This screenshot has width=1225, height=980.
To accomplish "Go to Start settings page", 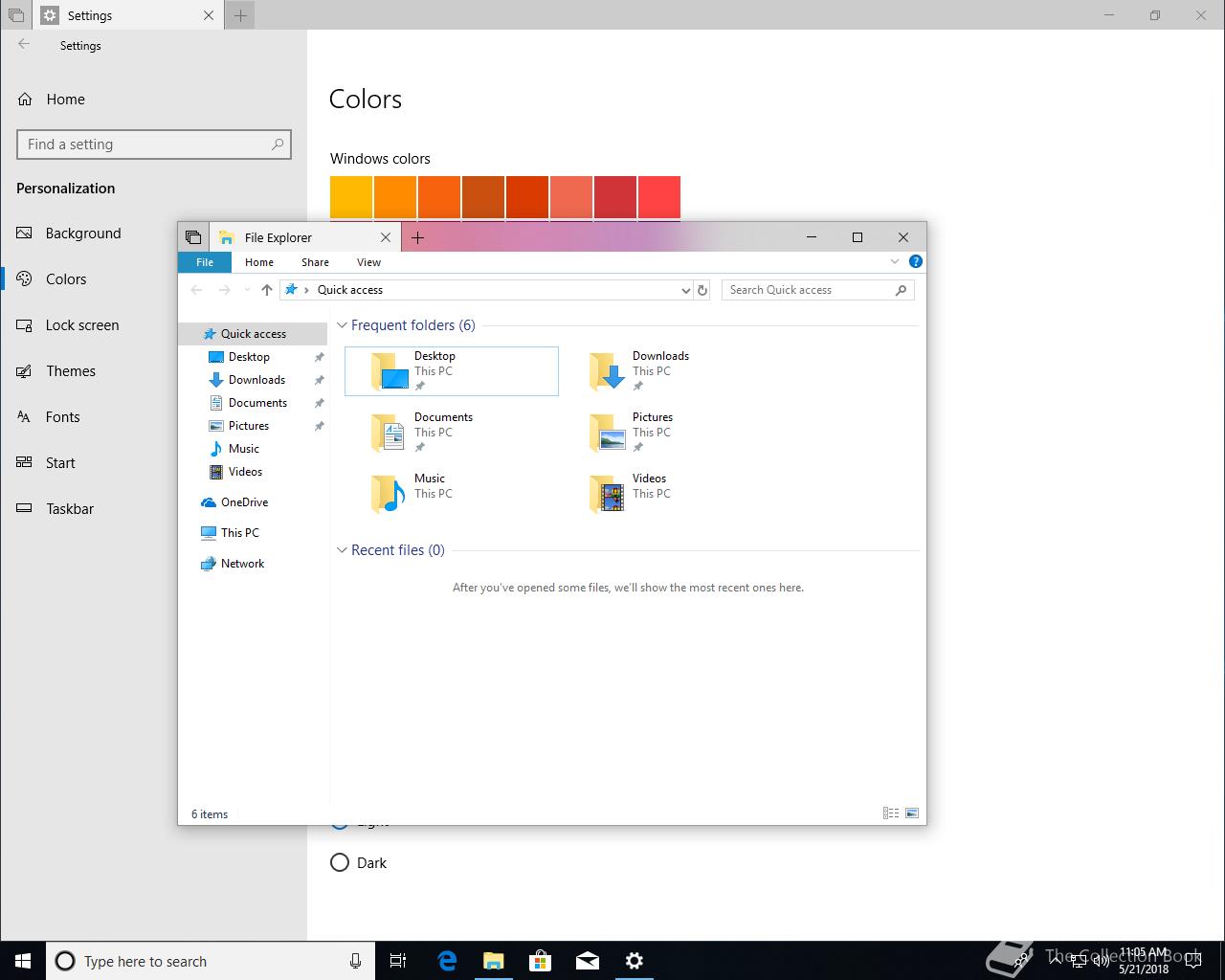I will tap(153, 463).
